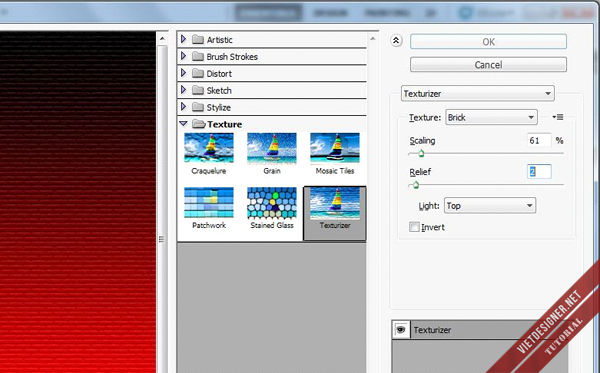This screenshot has width=600, height=373.
Task: Toggle the Invert checkbox
Action: (414, 227)
